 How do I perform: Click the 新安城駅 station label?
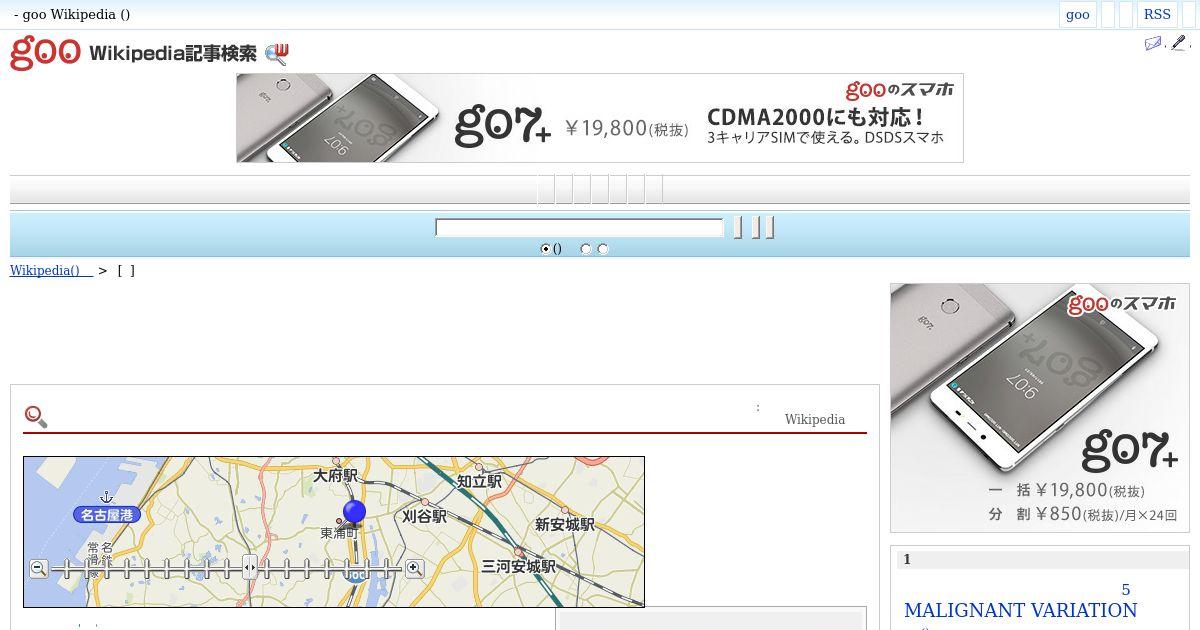coord(565,525)
